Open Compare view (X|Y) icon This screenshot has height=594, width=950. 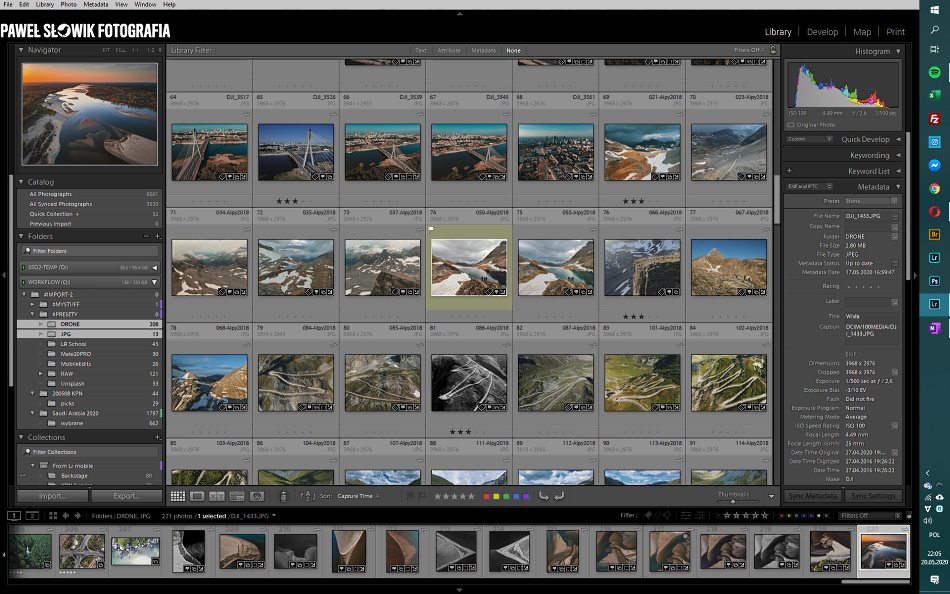point(217,496)
